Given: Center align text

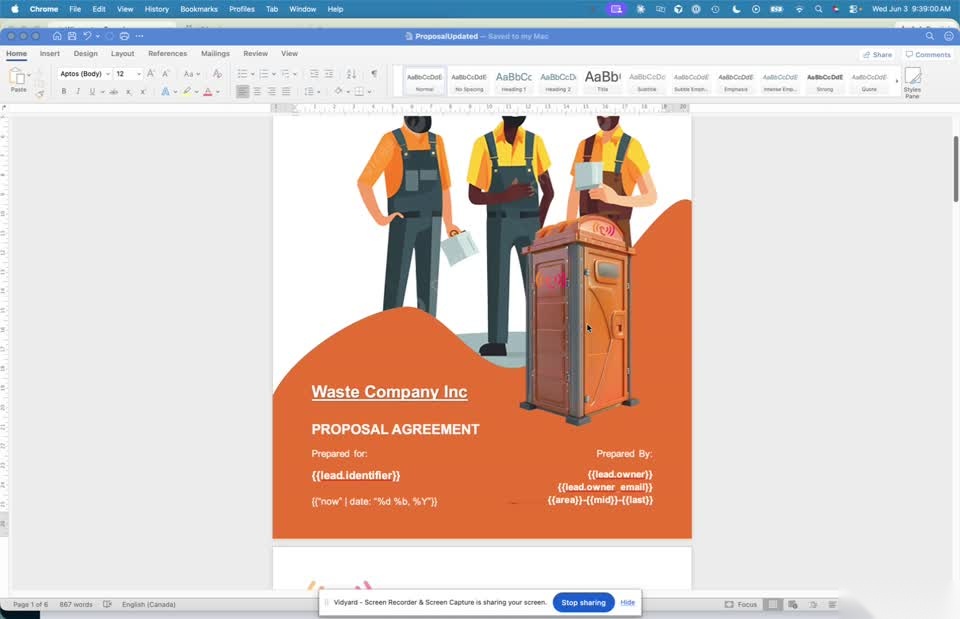Looking at the screenshot, I should [257, 92].
